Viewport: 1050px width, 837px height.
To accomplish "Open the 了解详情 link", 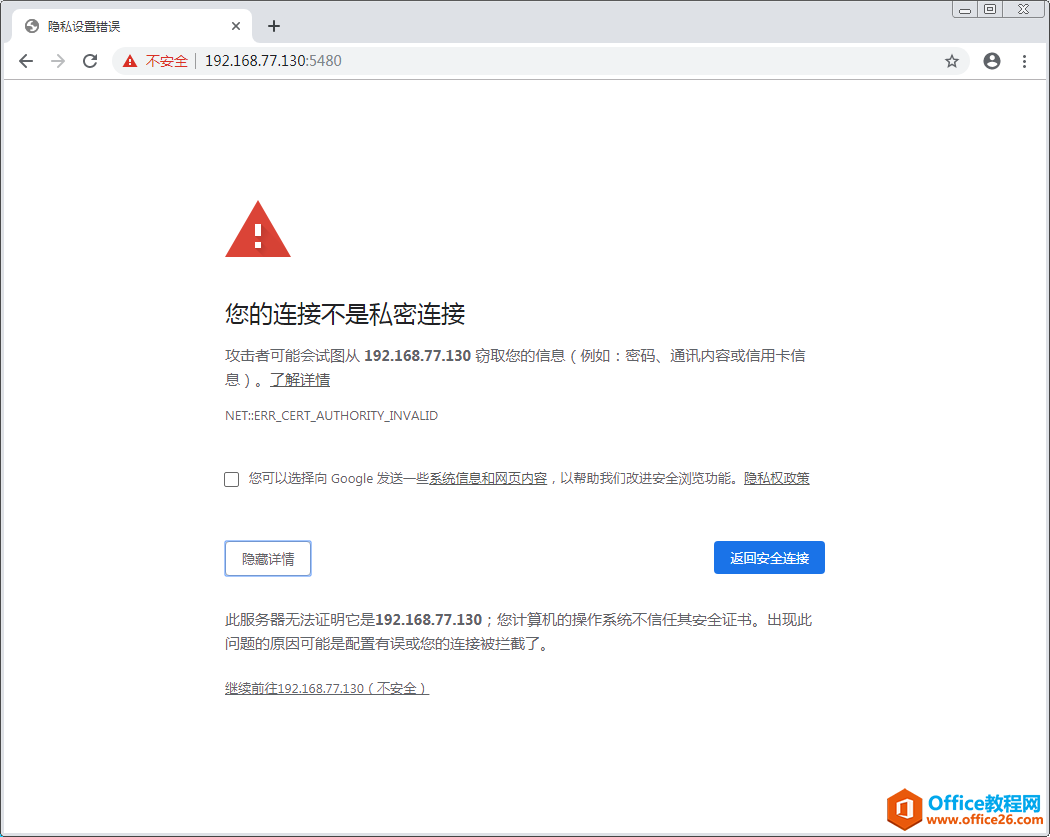I will pyautogui.click(x=300, y=380).
